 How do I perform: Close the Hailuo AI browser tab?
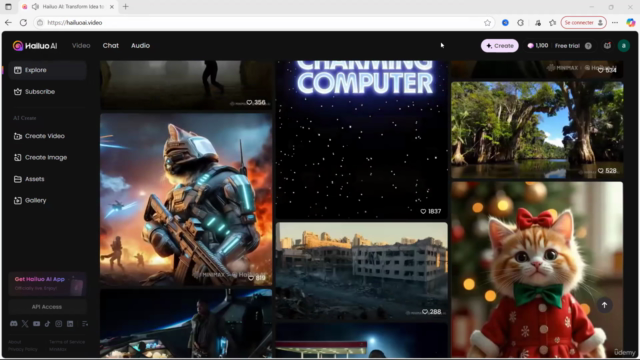111,7
